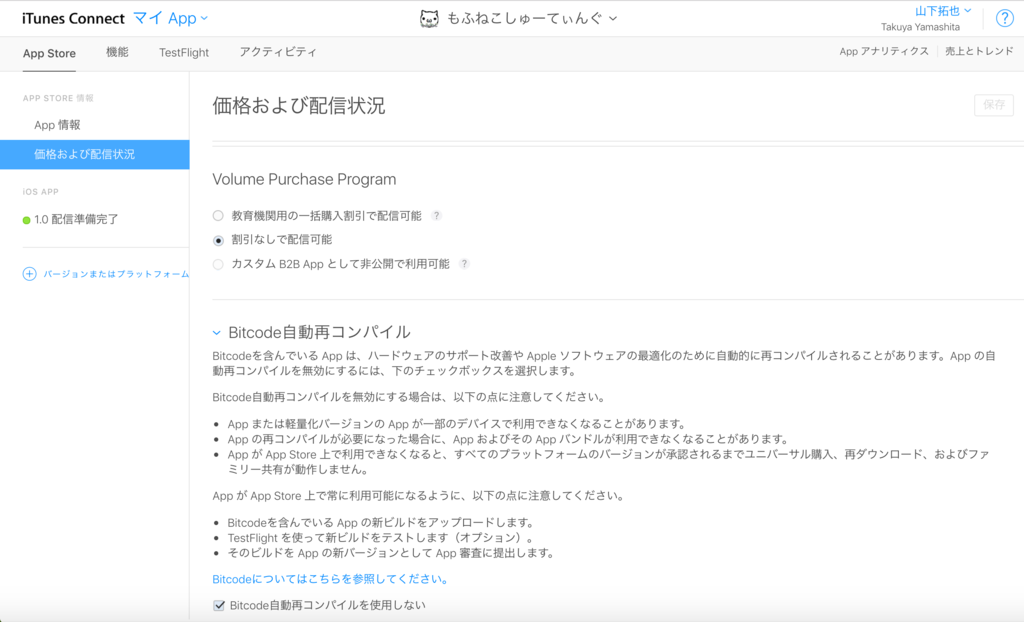Switch to the 機能 tab
Viewport: 1024px width, 622px height.
(x=118, y=52)
